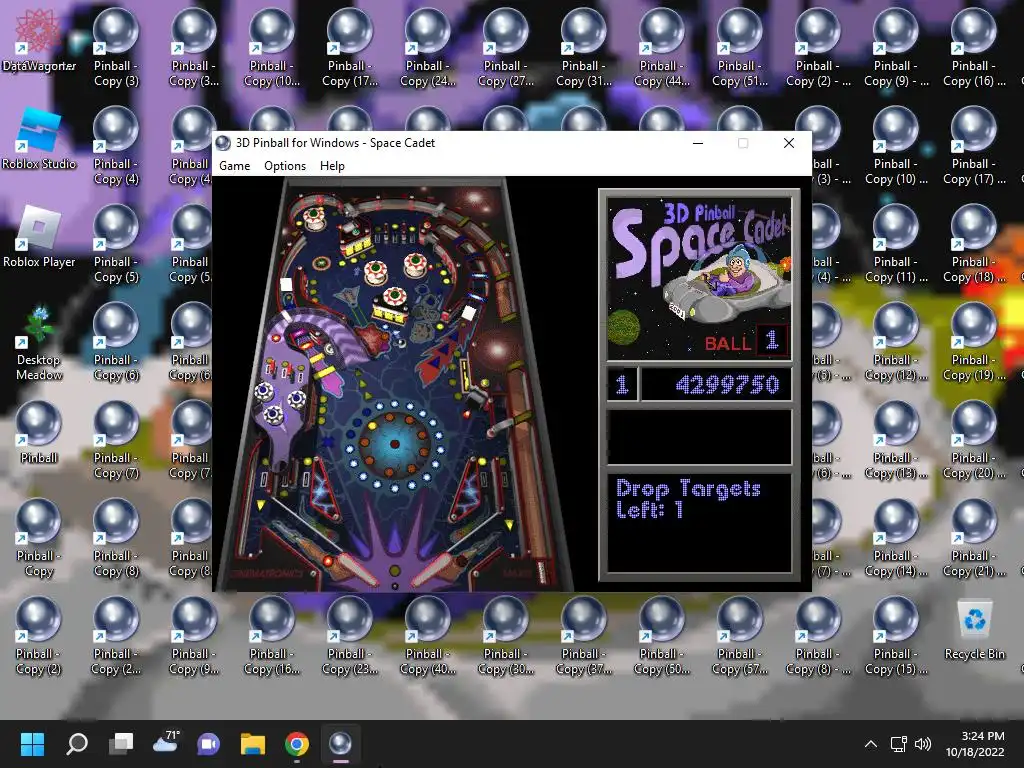Image resolution: width=1024 pixels, height=768 pixels.
Task: Select Pinball - Copy (30... shortcut
Action: (505, 635)
